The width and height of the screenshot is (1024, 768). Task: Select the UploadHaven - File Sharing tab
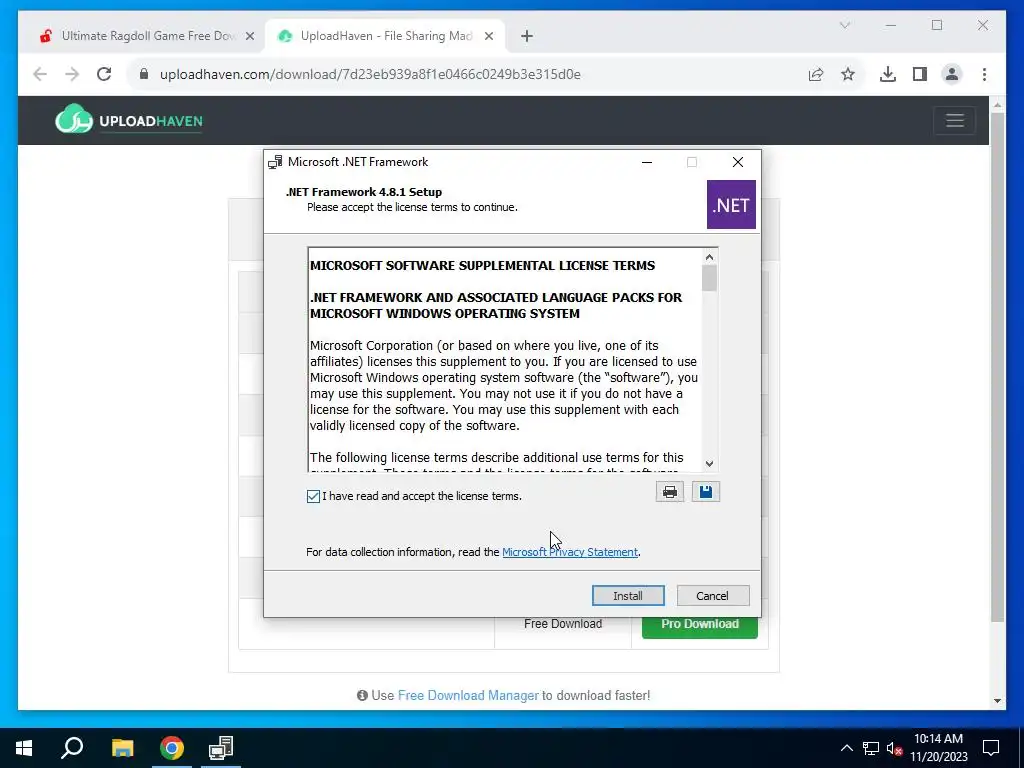385,36
